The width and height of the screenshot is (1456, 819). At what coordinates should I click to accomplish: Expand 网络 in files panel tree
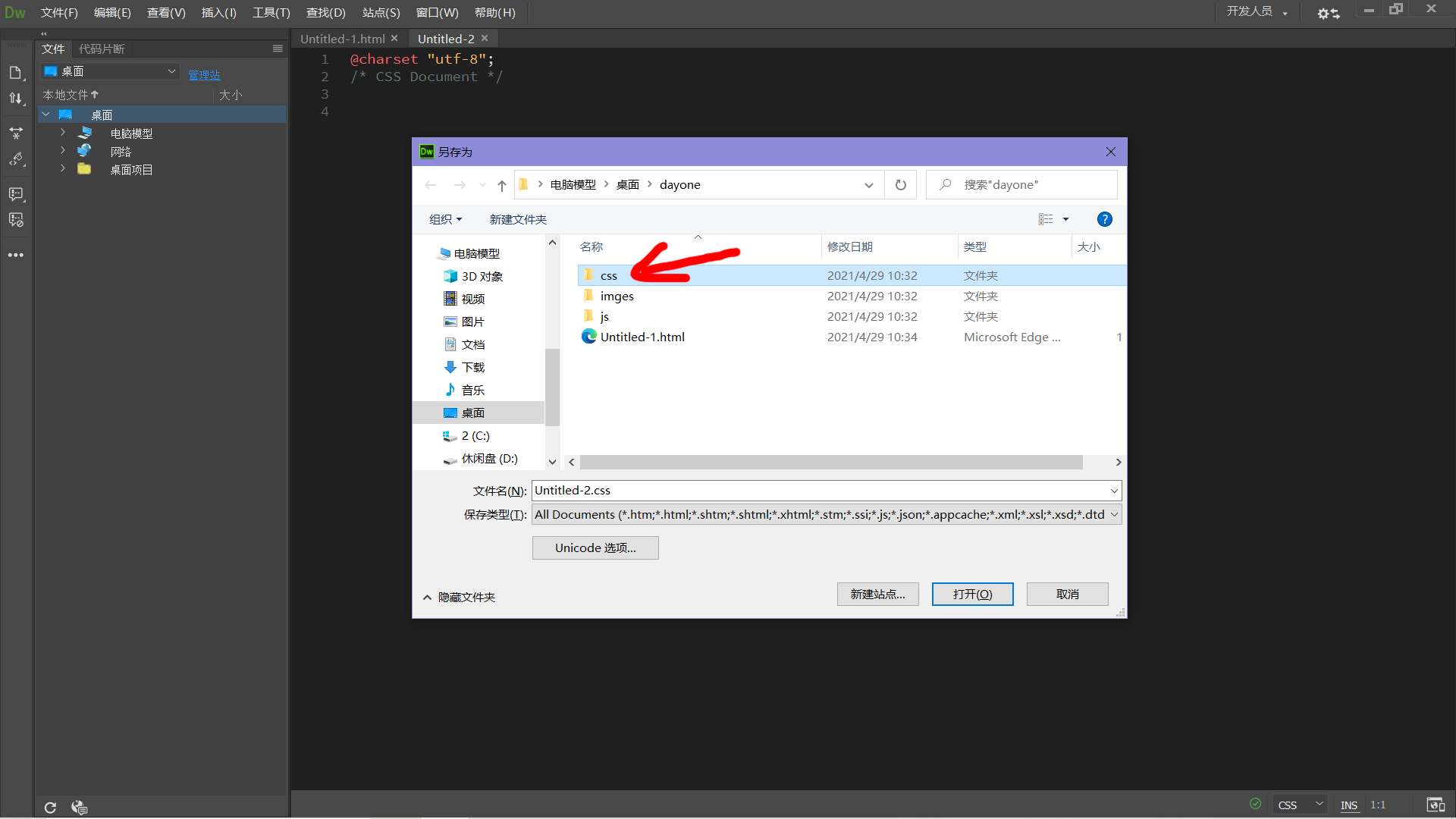[x=63, y=151]
